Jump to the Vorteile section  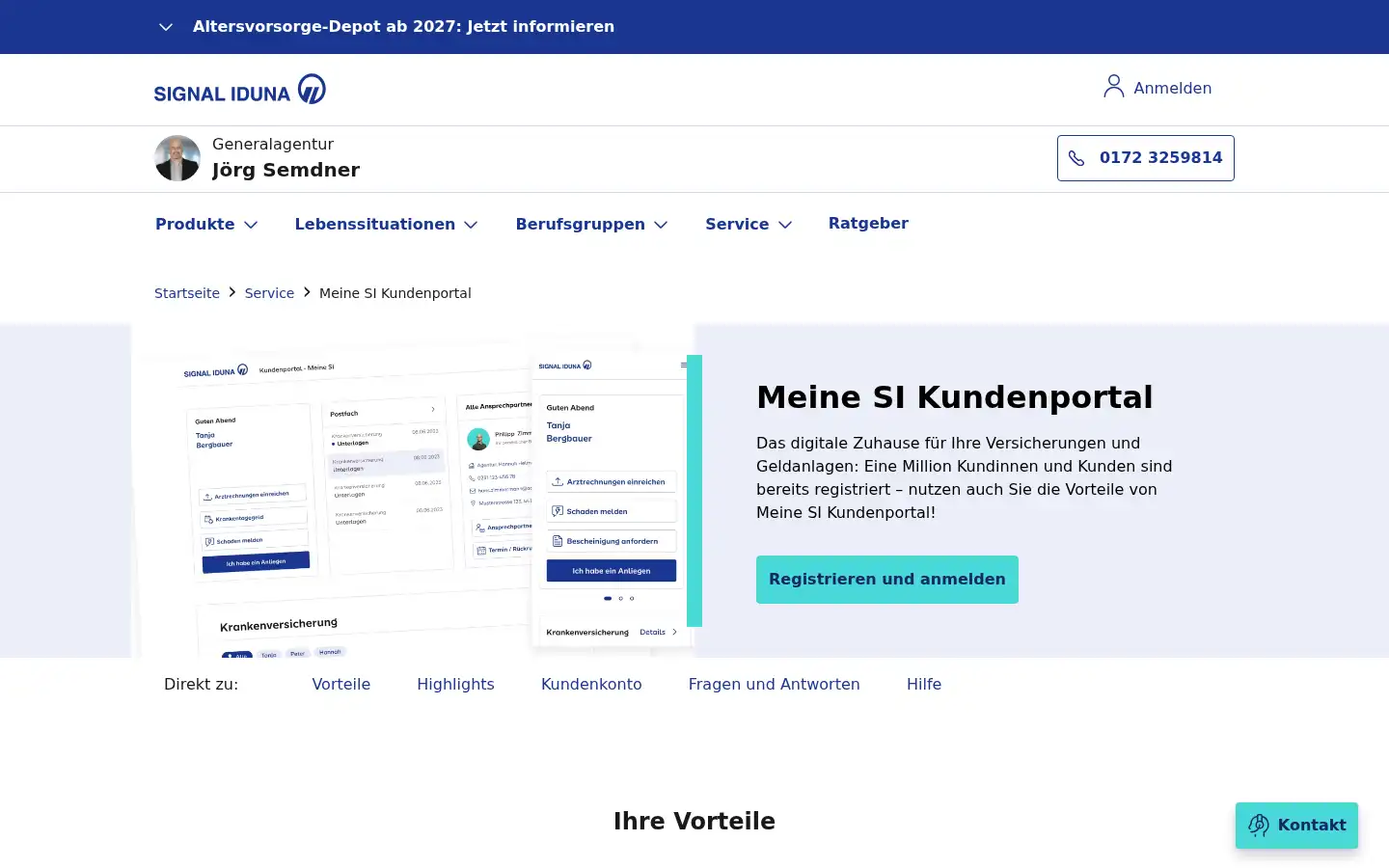point(341,684)
